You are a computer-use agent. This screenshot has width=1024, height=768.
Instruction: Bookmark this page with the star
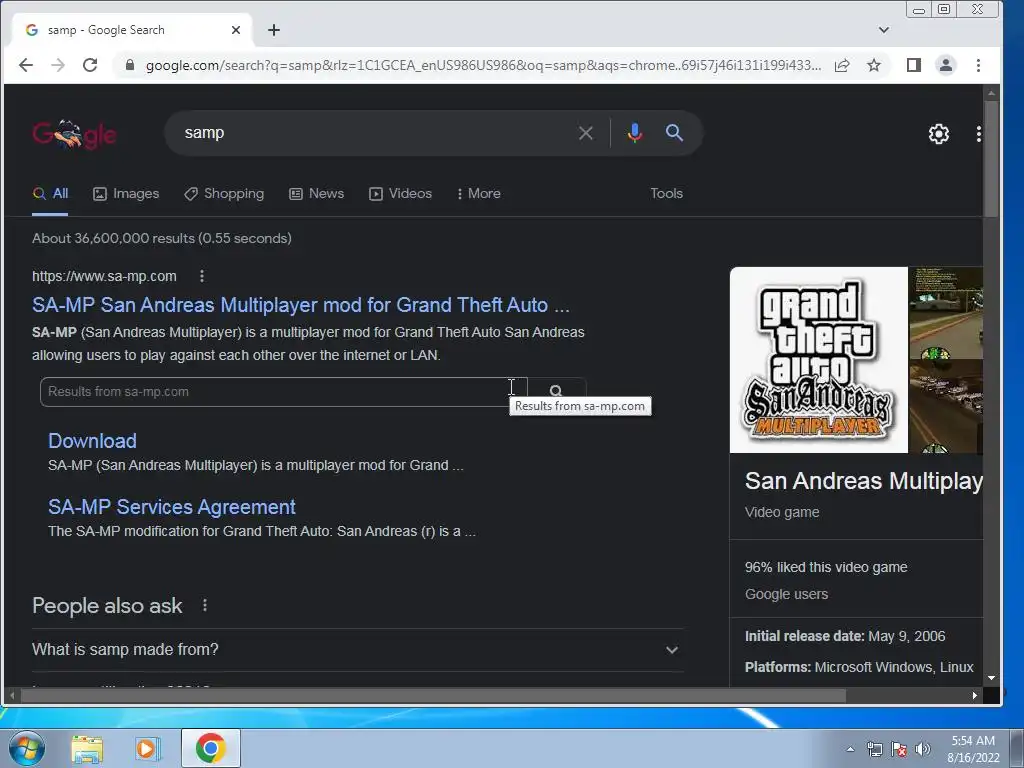874,65
